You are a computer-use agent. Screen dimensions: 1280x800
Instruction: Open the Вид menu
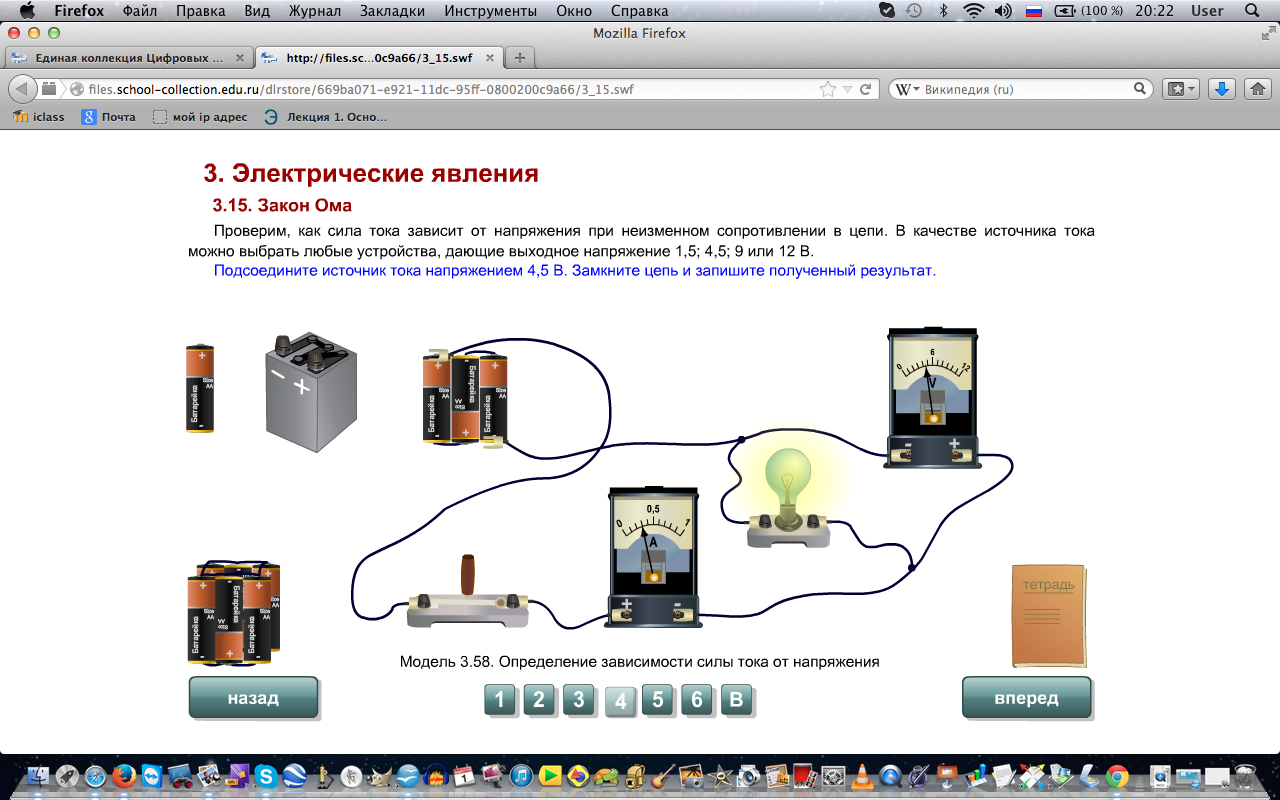[258, 11]
